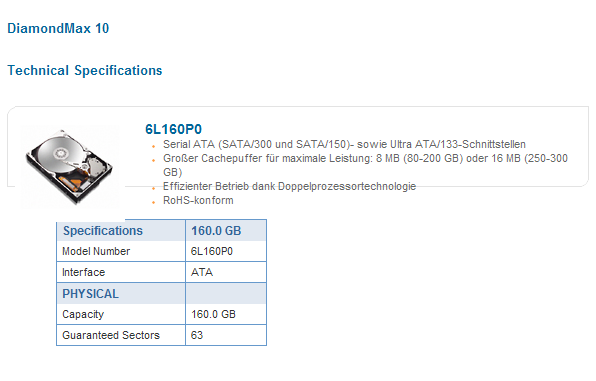Click the 160.0 GB column header
This screenshot has height=381, width=596.
coord(226,230)
